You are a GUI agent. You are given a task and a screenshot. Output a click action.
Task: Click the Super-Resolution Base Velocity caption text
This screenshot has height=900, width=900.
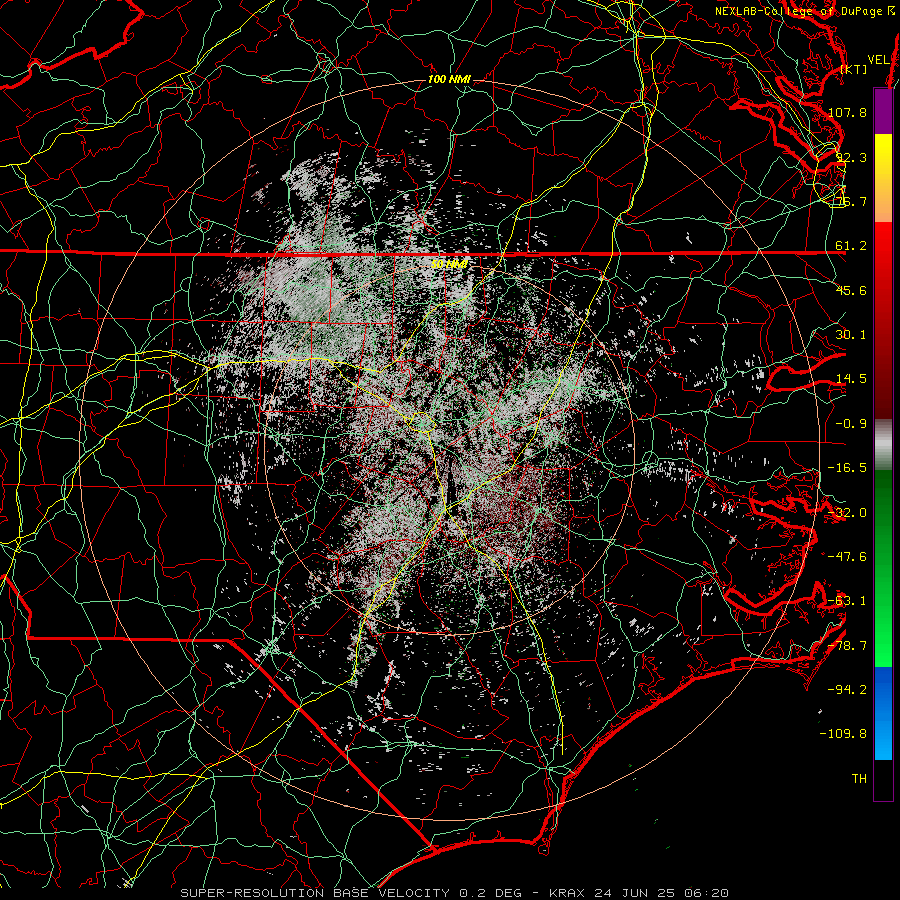tap(315, 893)
